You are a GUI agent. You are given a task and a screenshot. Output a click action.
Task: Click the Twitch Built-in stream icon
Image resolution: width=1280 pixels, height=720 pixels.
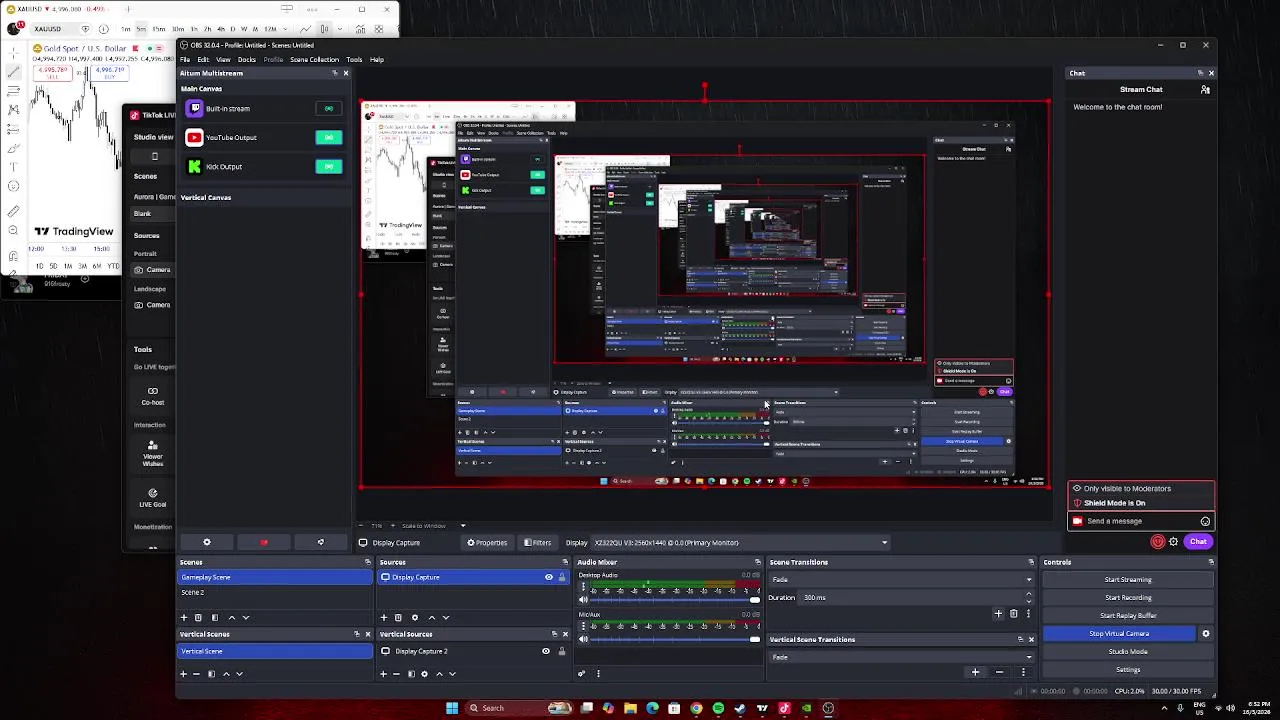194,108
